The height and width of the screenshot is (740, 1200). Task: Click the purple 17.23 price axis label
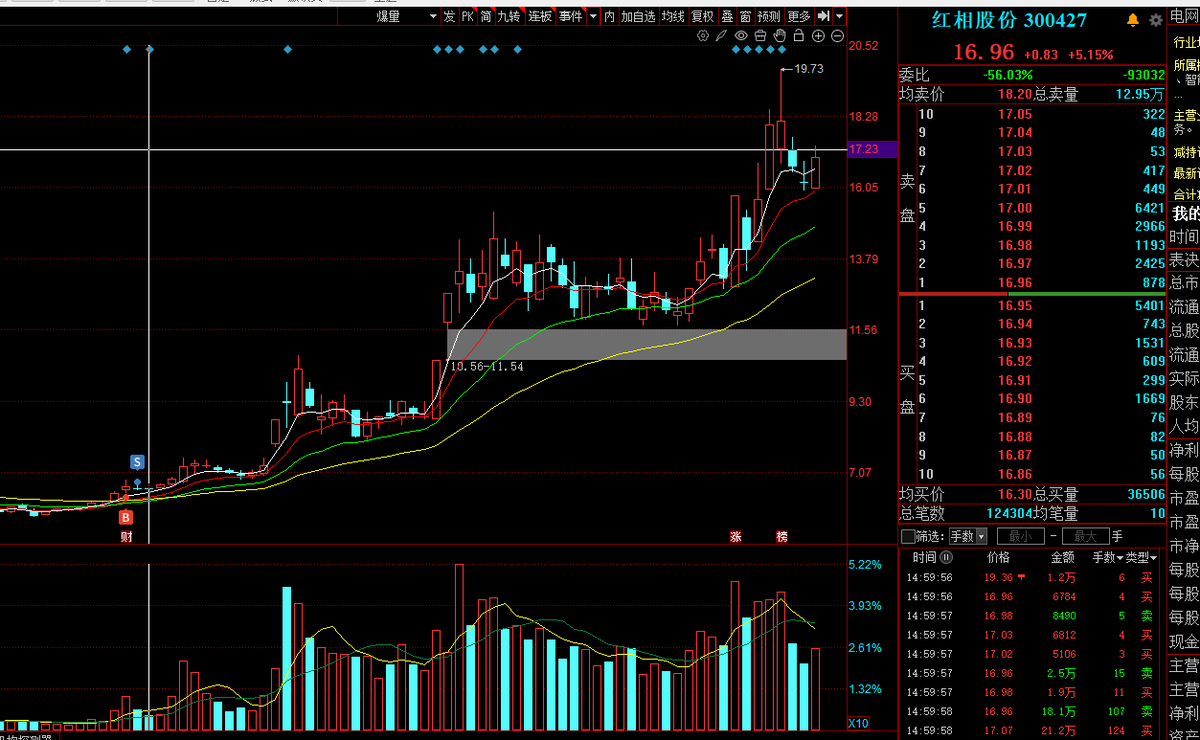click(x=872, y=149)
